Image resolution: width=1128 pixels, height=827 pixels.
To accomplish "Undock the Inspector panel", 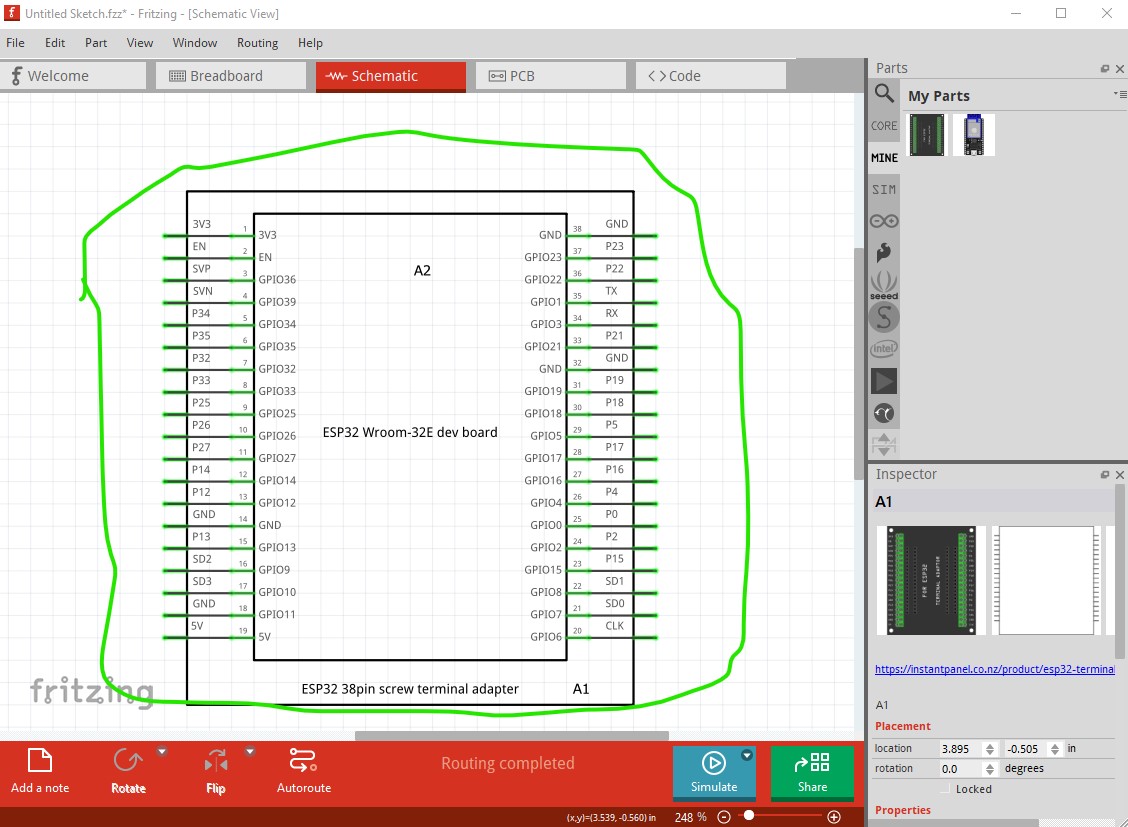I will pos(1105,475).
